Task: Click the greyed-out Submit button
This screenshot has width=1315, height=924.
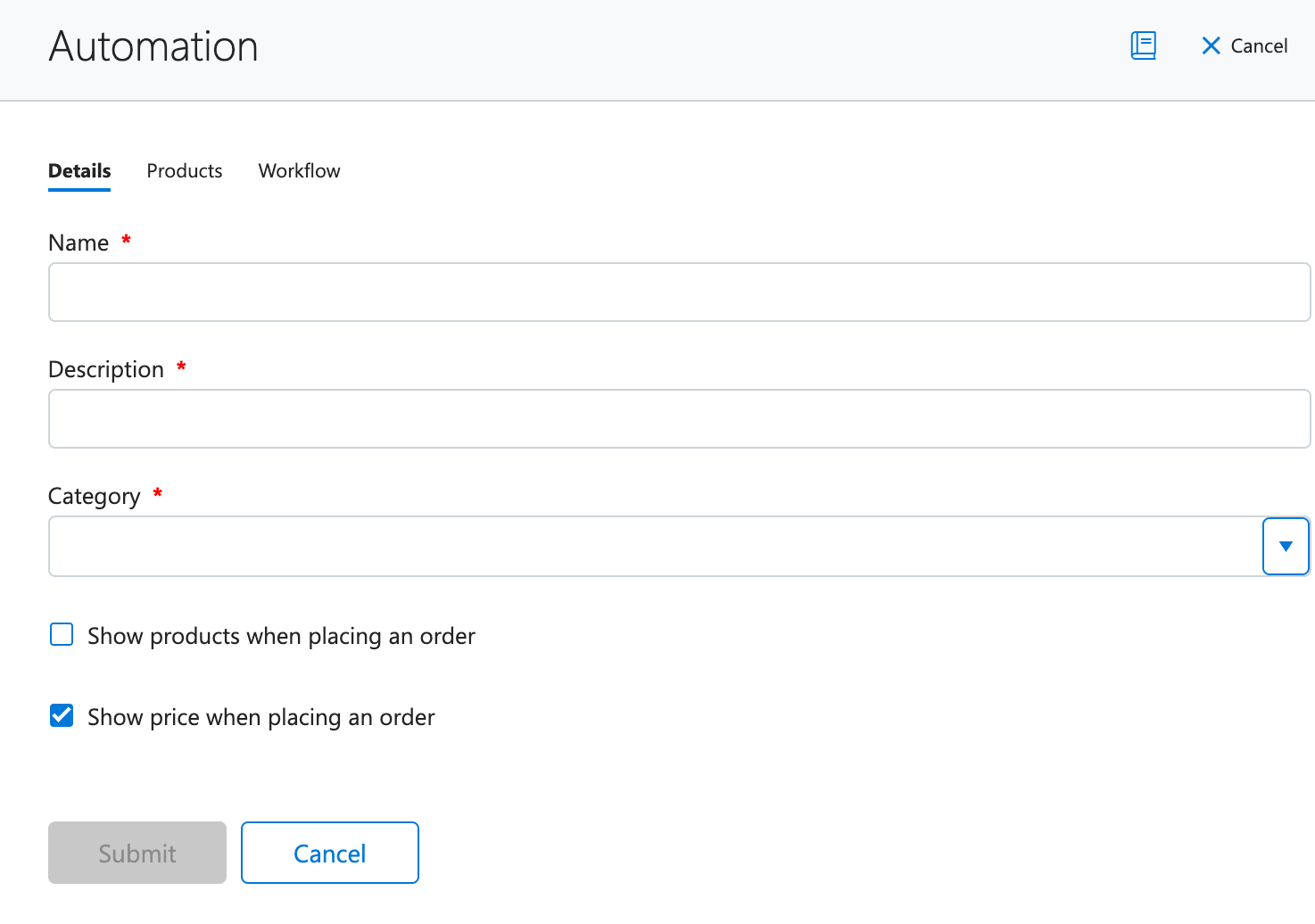Action: [137, 853]
